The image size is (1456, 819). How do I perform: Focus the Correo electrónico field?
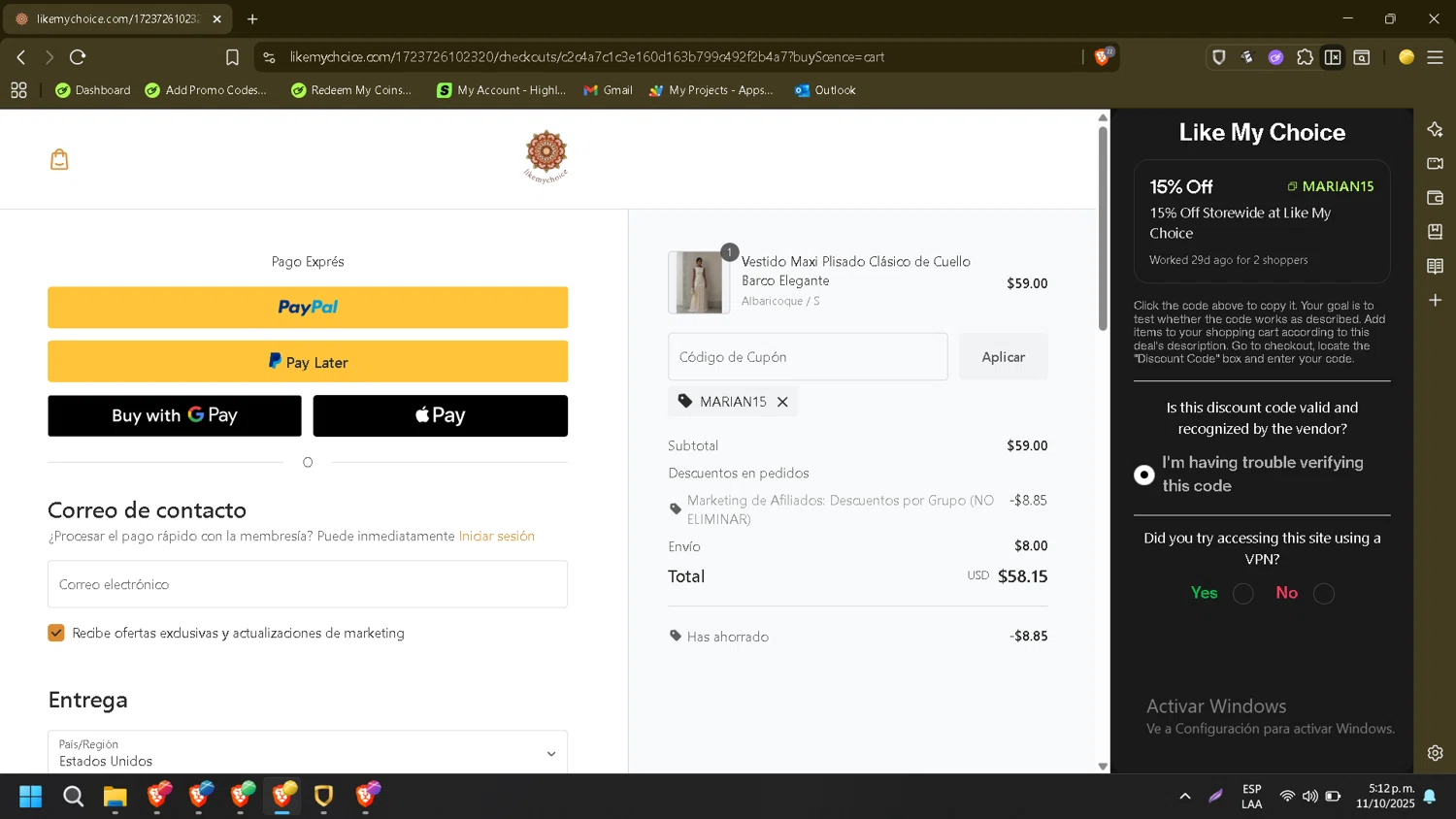(308, 584)
